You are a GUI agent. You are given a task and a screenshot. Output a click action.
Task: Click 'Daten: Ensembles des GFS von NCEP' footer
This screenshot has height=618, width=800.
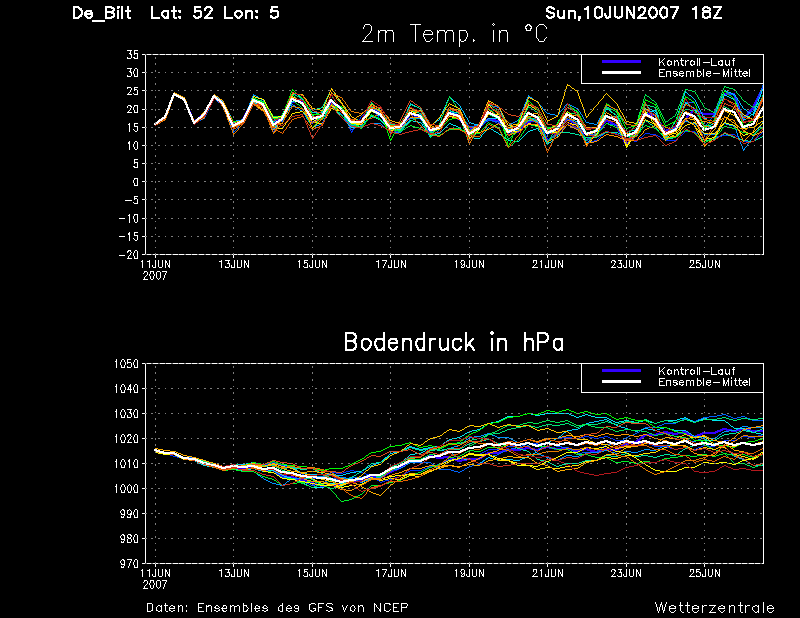277,607
